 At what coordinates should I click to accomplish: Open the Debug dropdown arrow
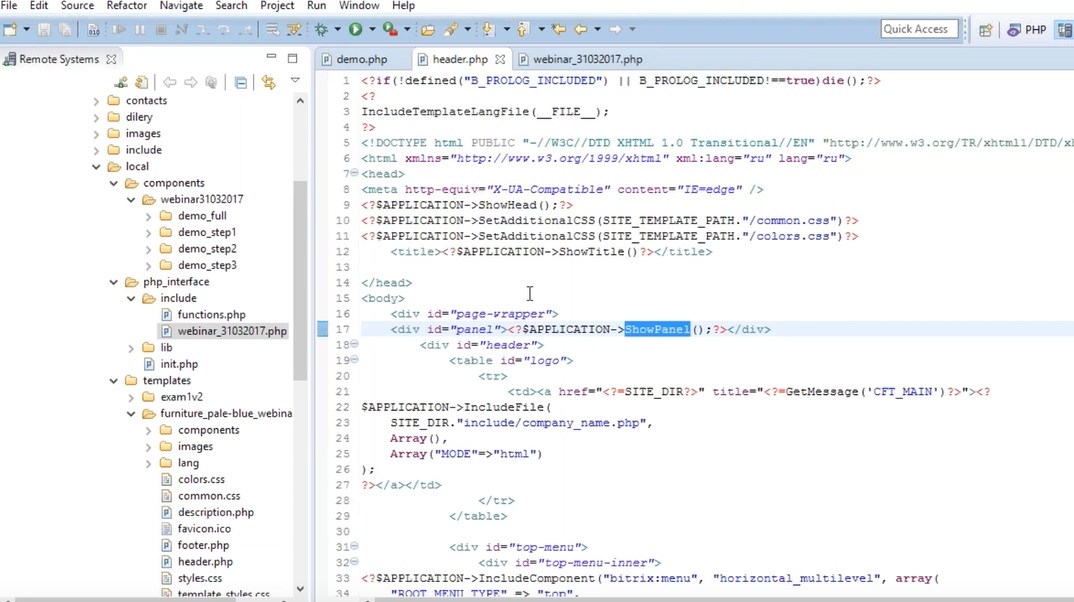[337, 29]
